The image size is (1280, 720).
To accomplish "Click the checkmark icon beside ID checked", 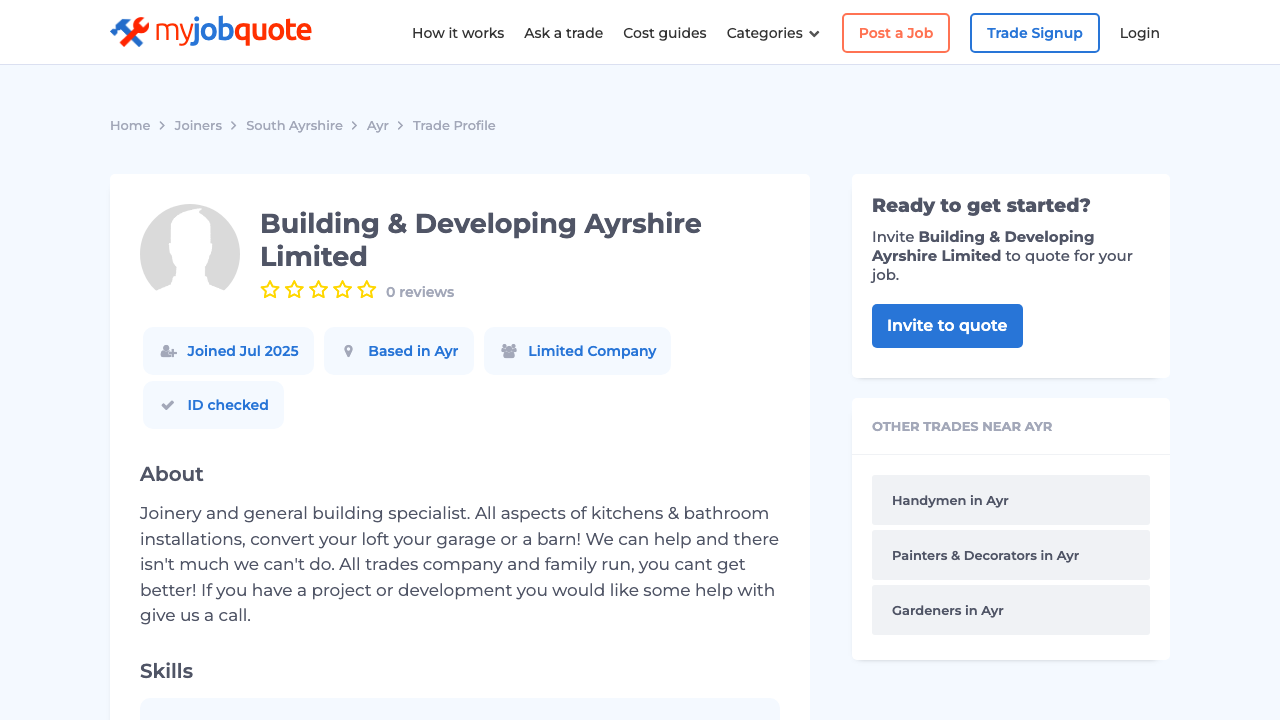I will (x=165, y=404).
